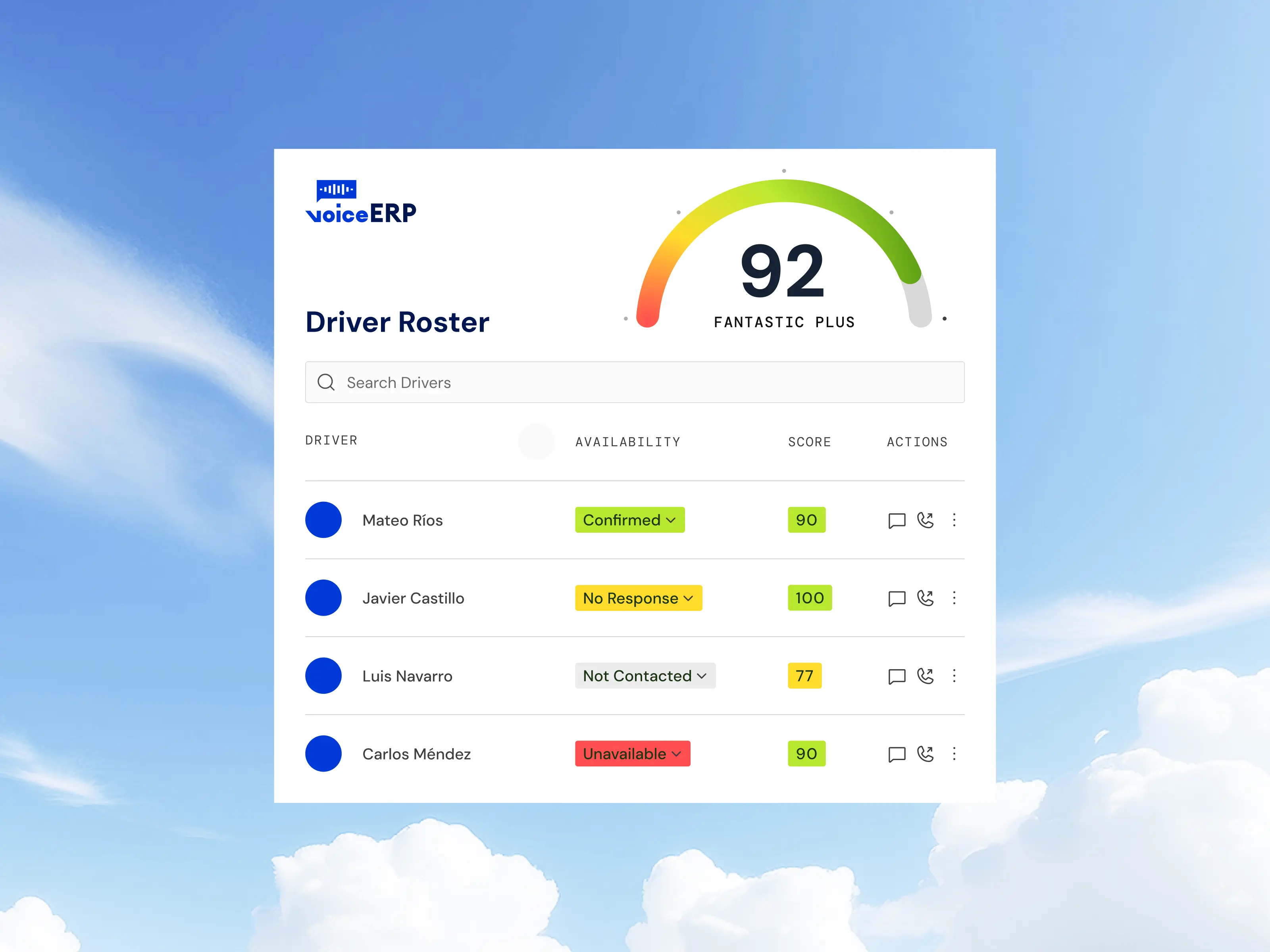Open message icon for Mateo Ríos
Image resolution: width=1270 pixels, height=952 pixels.
pyautogui.click(x=896, y=520)
